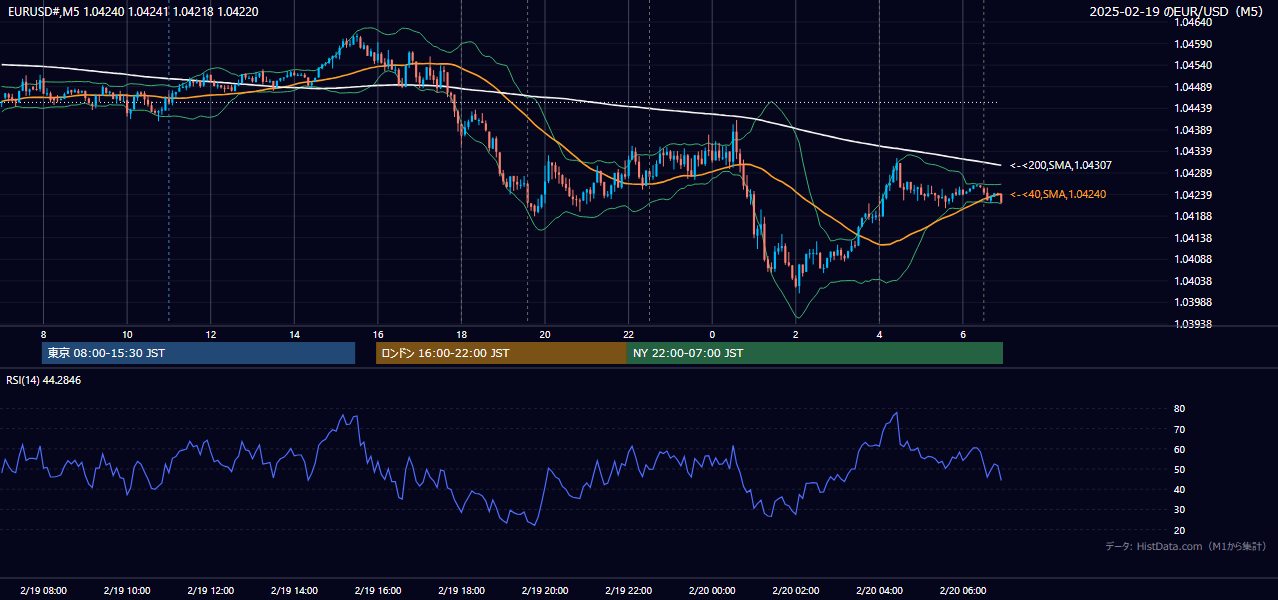Click price axis value 1.03988
This screenshot has width=1278, height=600.
[1193, 302]
